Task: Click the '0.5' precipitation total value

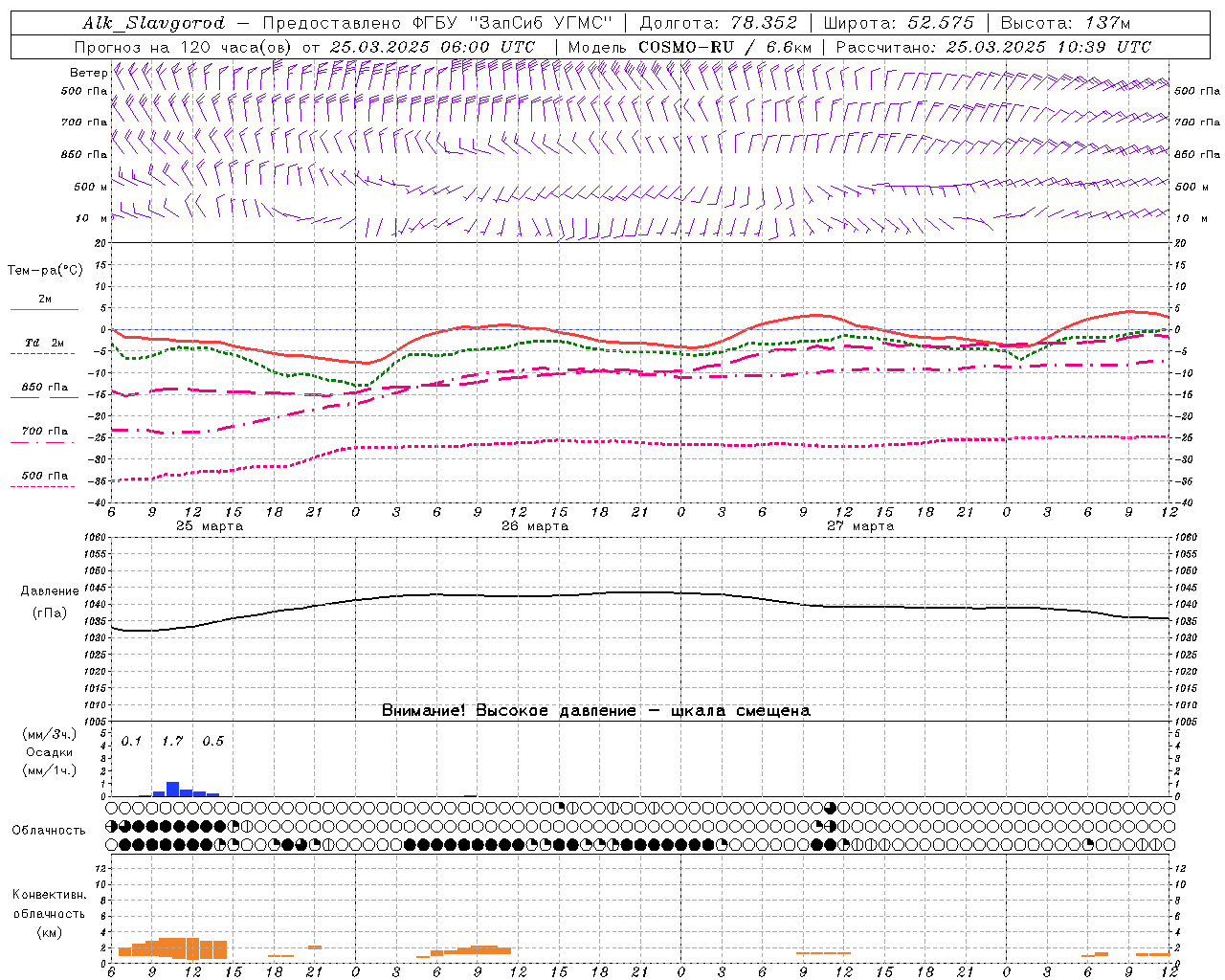Action: pyautogui.click(x=213, y=742)
